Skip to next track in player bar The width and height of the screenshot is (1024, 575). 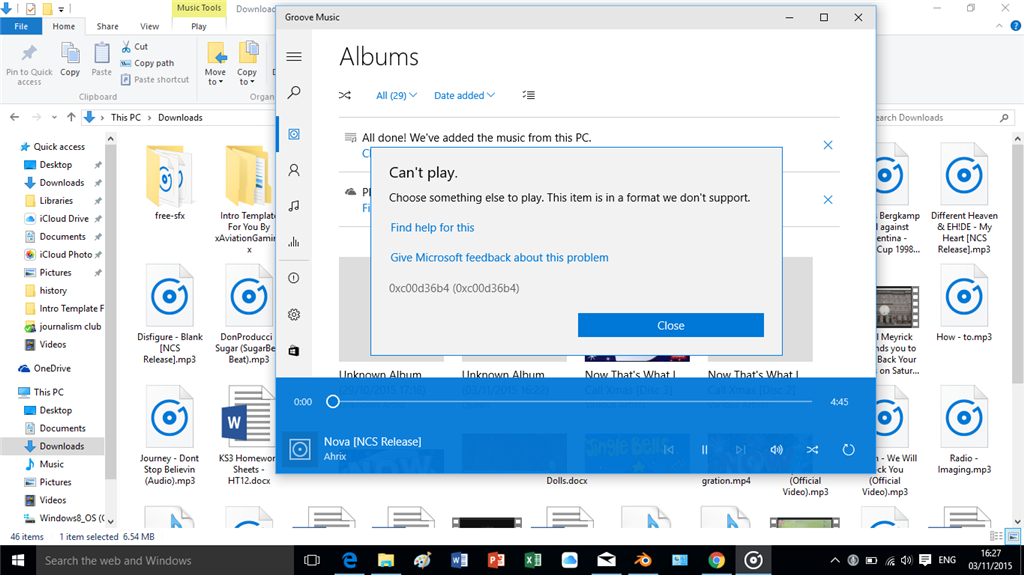coord(741,450)
